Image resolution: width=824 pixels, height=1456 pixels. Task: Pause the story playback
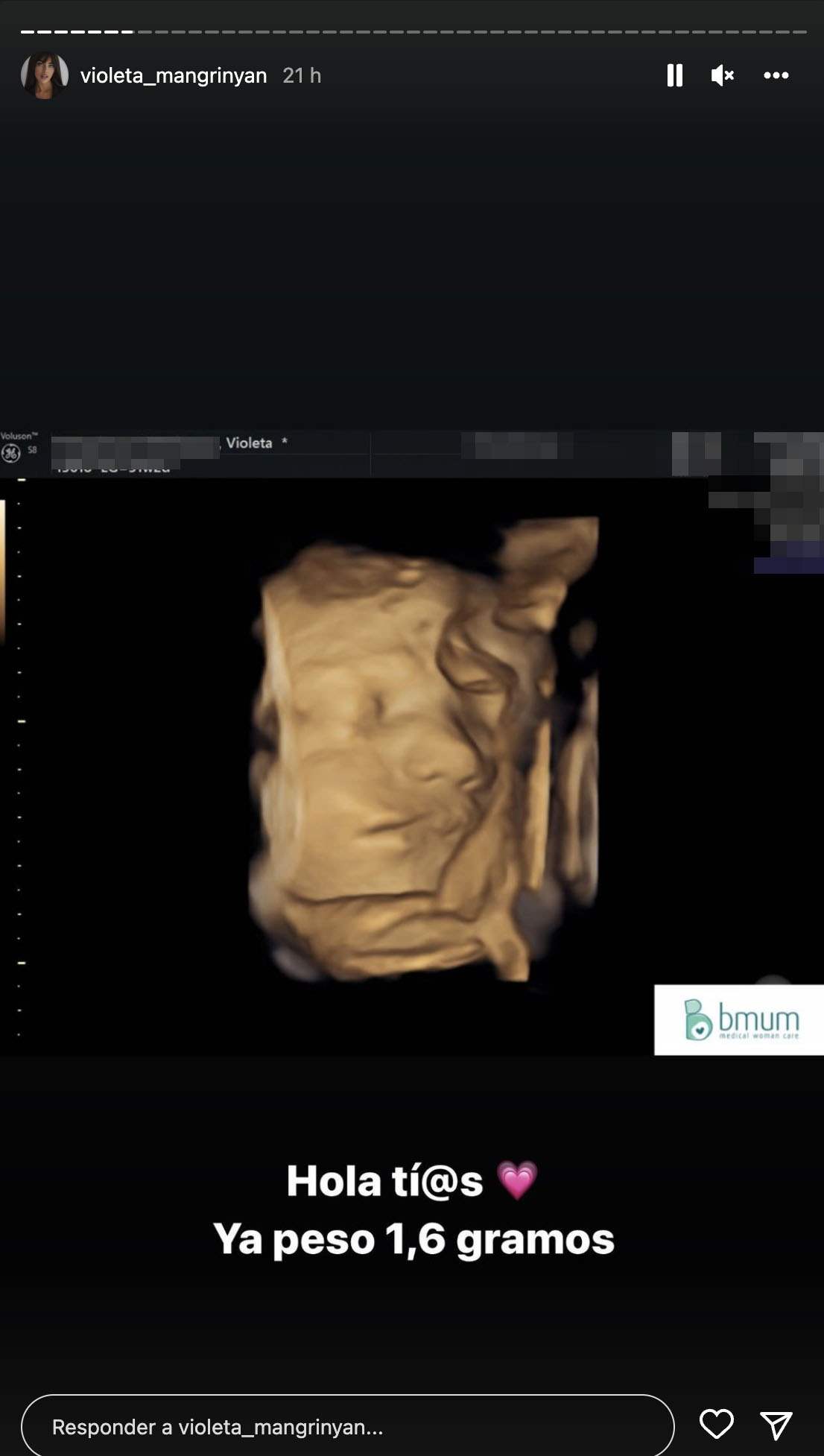point(674,75)
